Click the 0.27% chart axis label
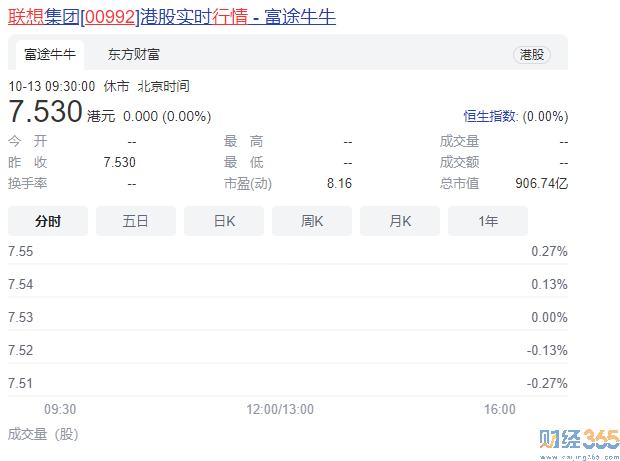This screenshot has width=620, height=461. point(549,251)
